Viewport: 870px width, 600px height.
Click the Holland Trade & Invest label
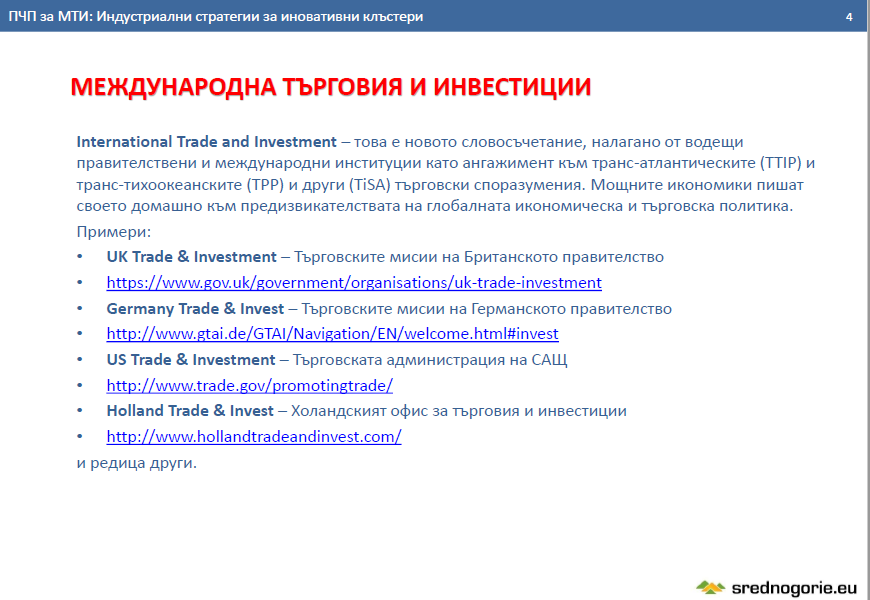click(x=190, y=411)
